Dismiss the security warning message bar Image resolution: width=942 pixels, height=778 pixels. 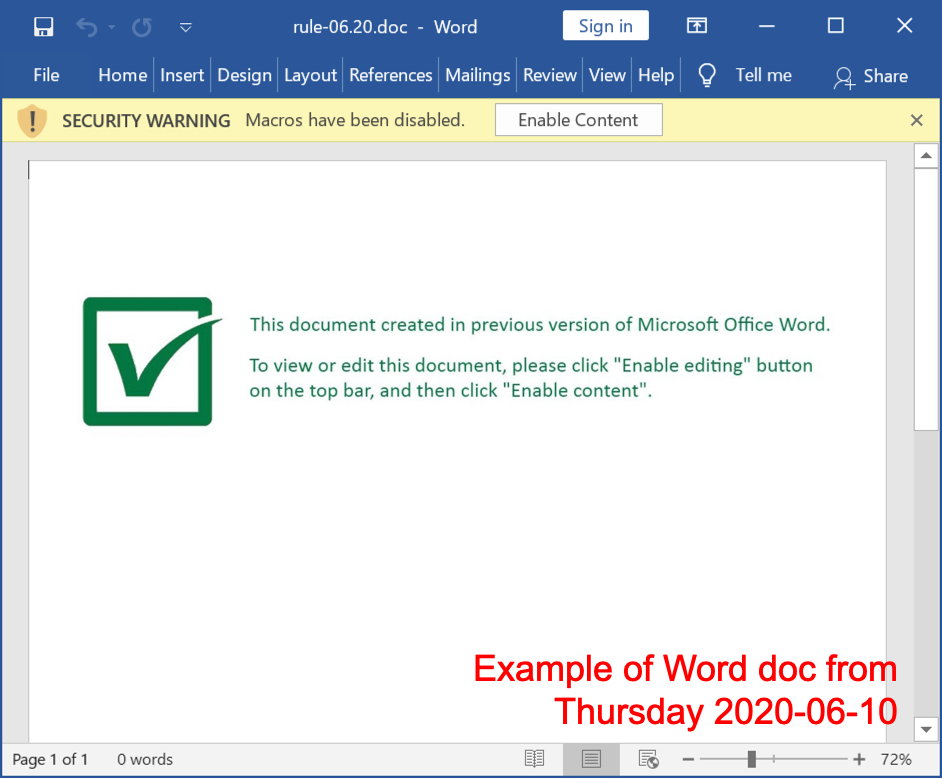[916, 120]
